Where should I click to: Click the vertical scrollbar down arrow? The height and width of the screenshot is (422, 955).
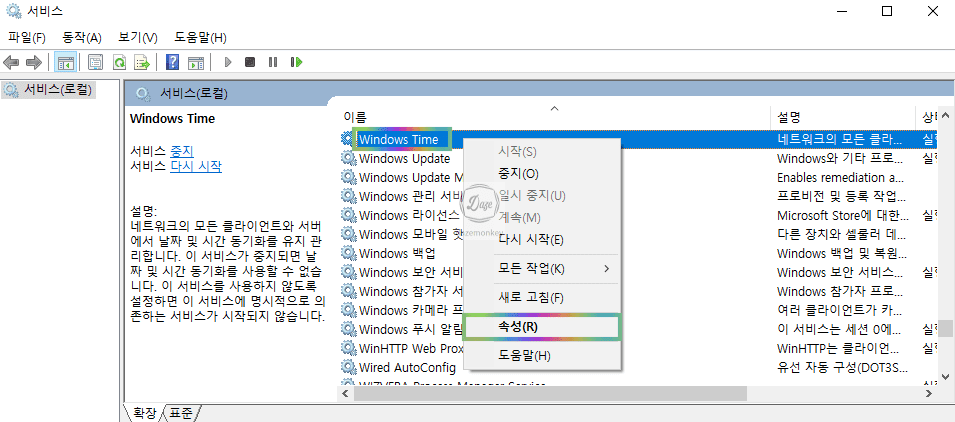945,376
